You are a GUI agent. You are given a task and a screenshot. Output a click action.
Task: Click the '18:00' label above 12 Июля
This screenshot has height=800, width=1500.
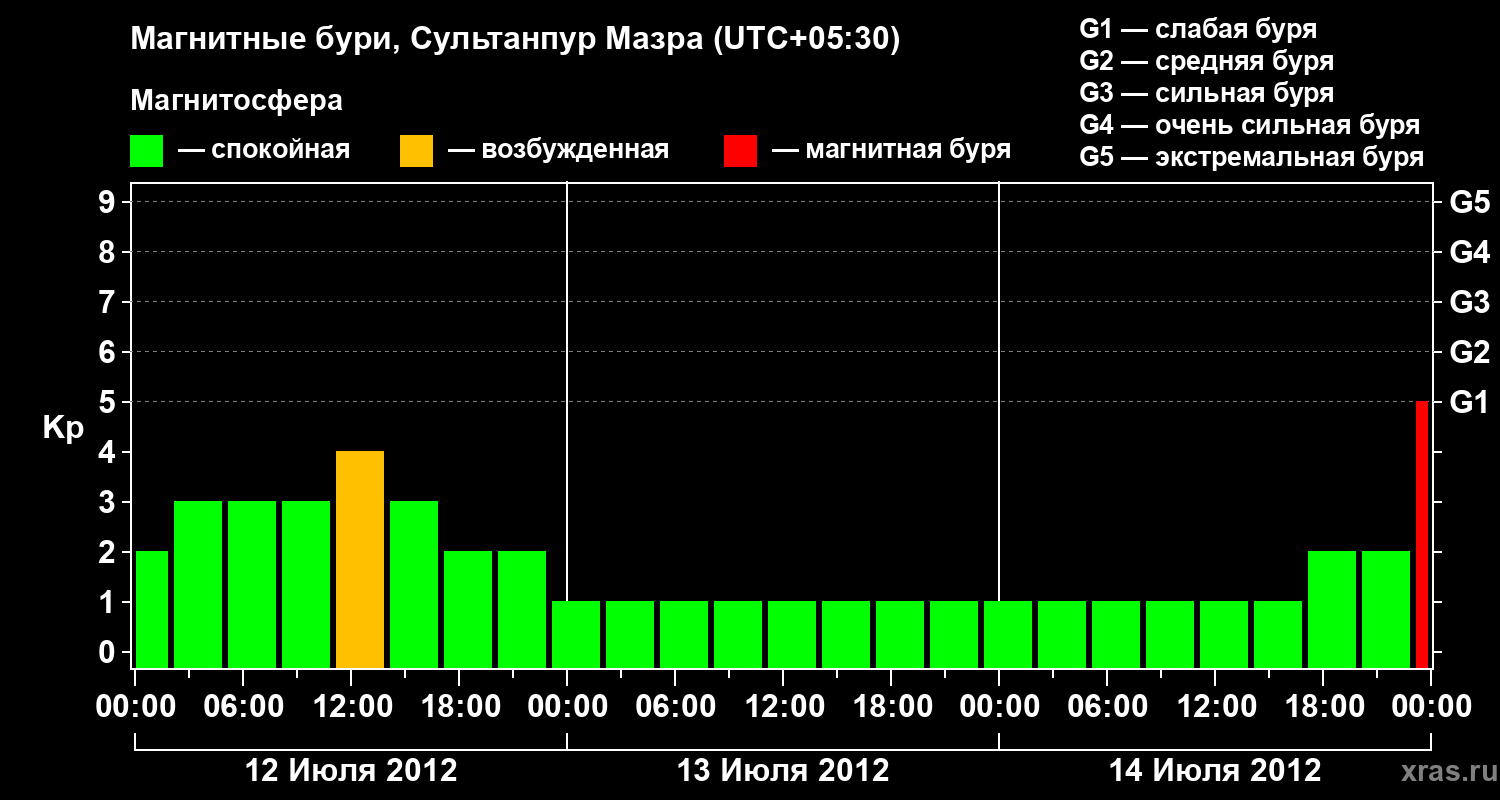pyautogui.click(x=459, y=707)
